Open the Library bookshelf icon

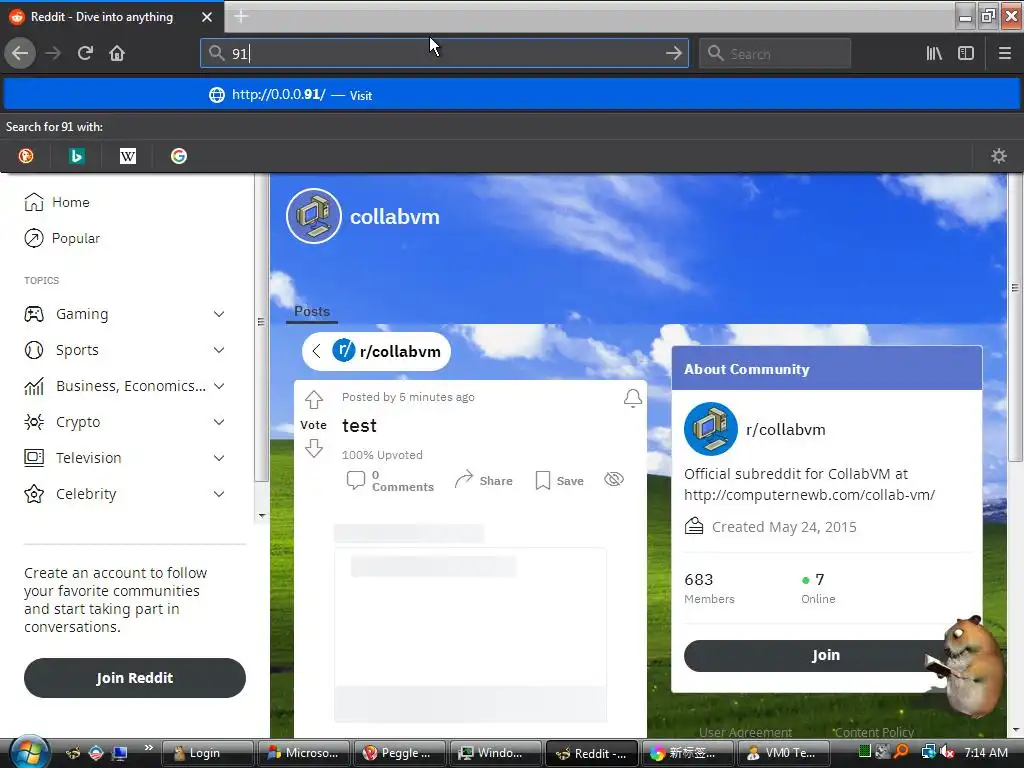(x=934, y=53)
